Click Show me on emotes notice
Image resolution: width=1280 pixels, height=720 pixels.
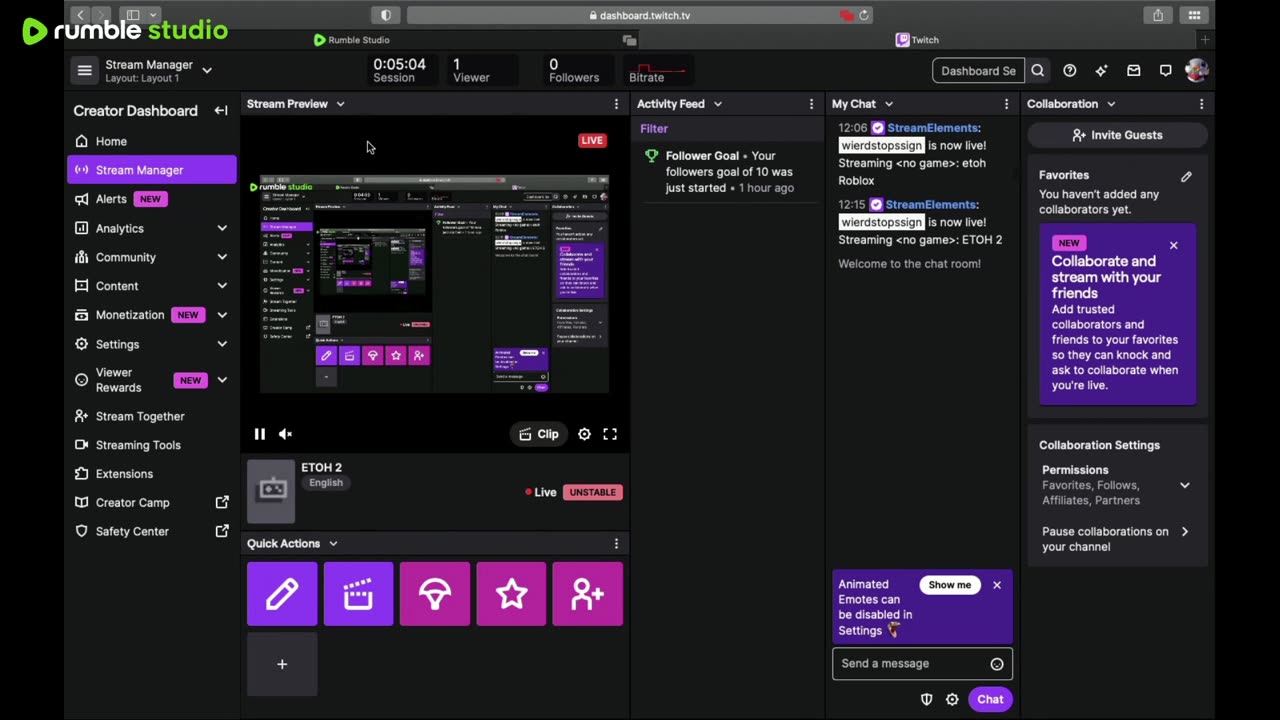pyautogui.click(x=950, y=585)
